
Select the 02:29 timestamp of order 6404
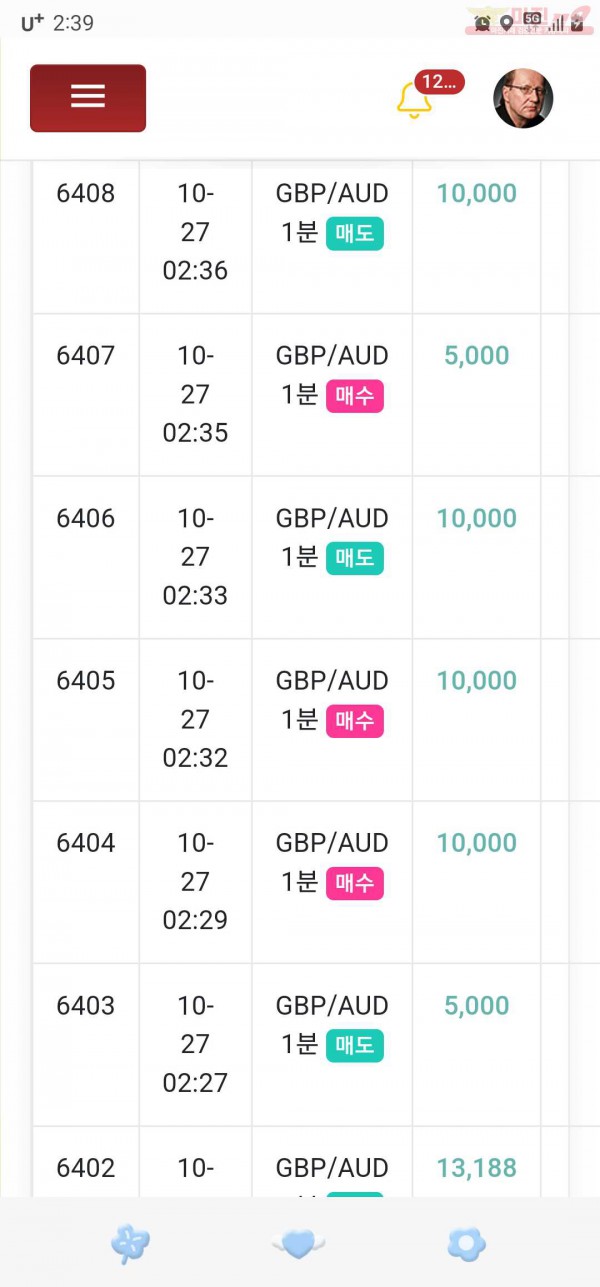pyautogui.click(x=195, y=920)
